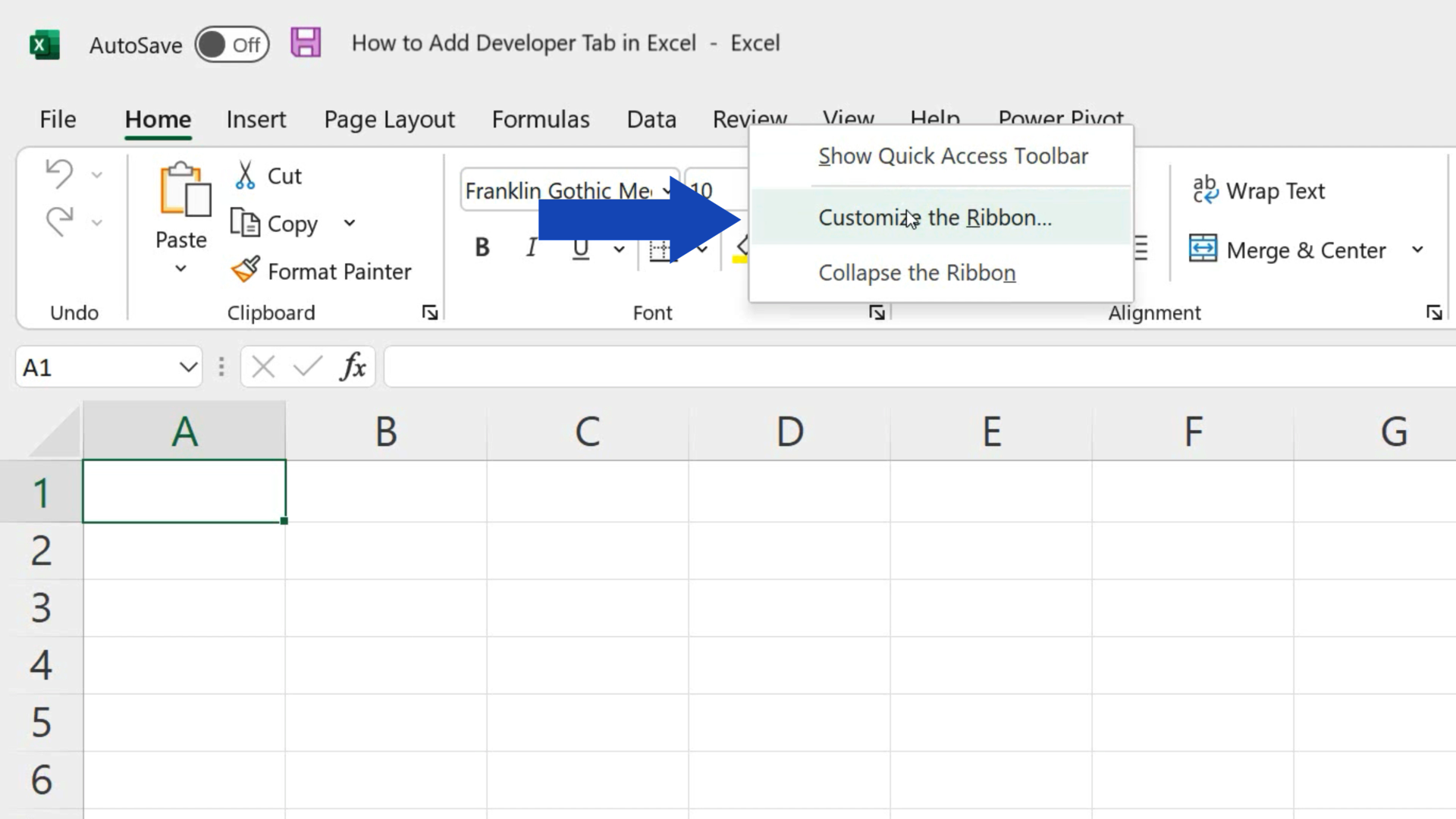Open the Insert ribbon tab

pos(256,119)
